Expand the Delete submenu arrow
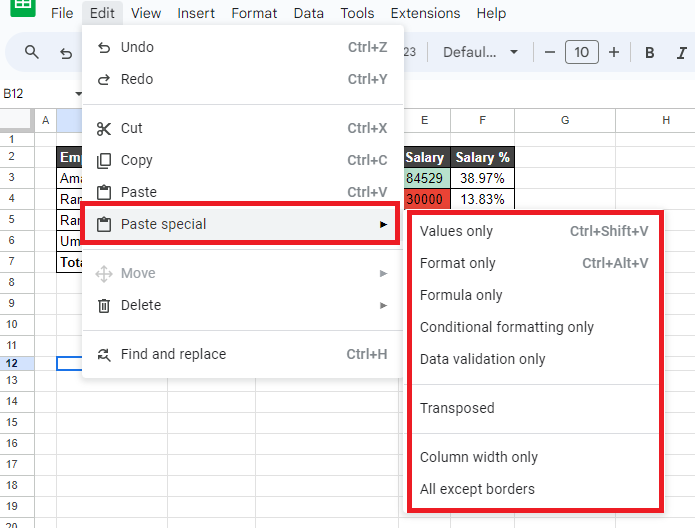The image size is (695, 528). 383,305
